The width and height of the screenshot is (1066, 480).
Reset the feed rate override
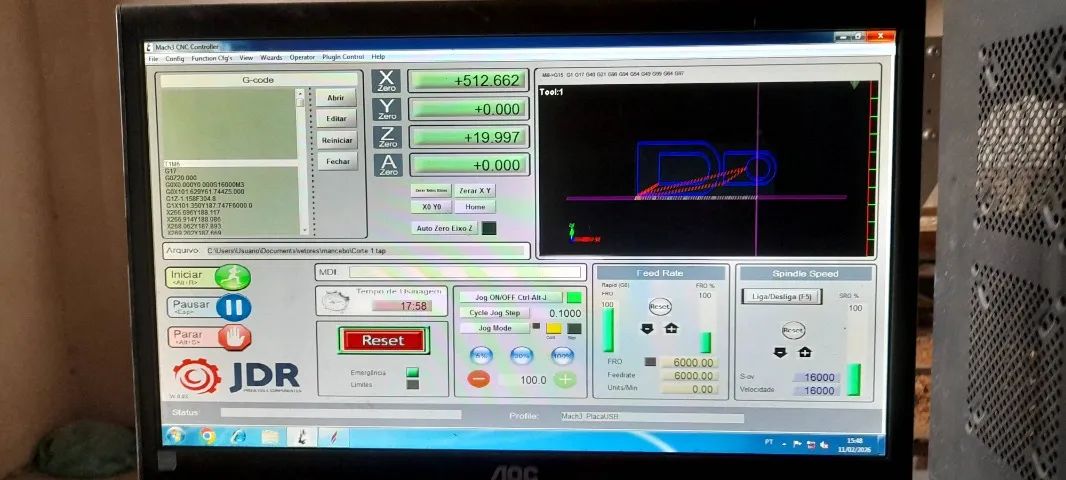point(659,307)
